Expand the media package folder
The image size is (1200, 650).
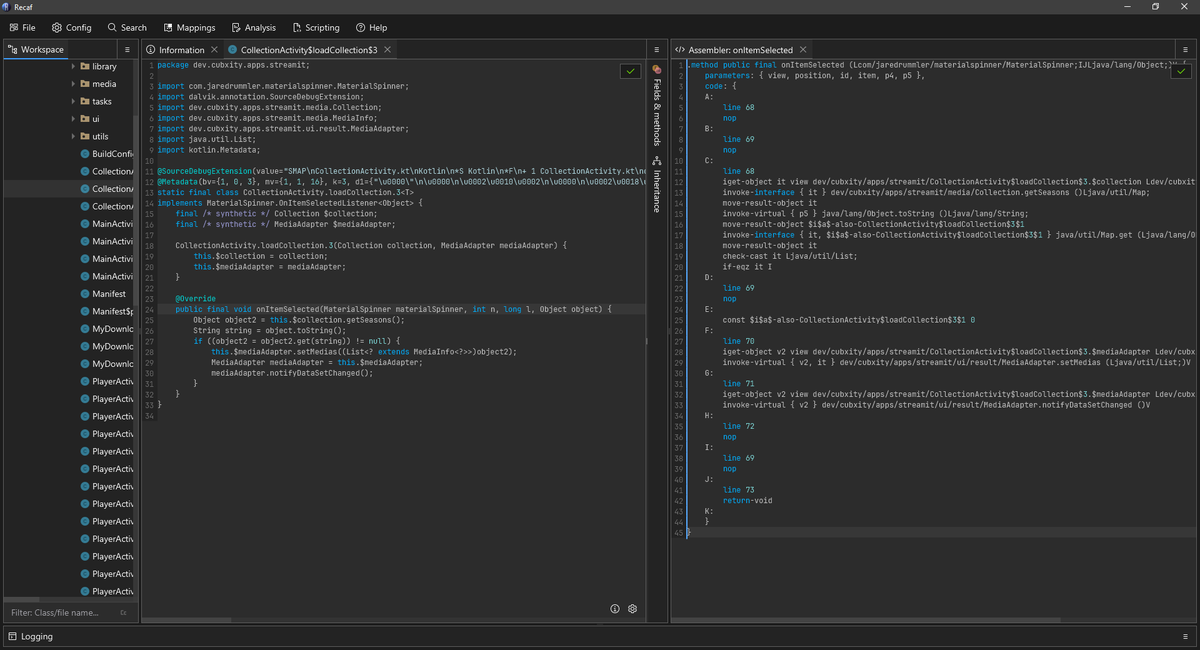[73, 84]
